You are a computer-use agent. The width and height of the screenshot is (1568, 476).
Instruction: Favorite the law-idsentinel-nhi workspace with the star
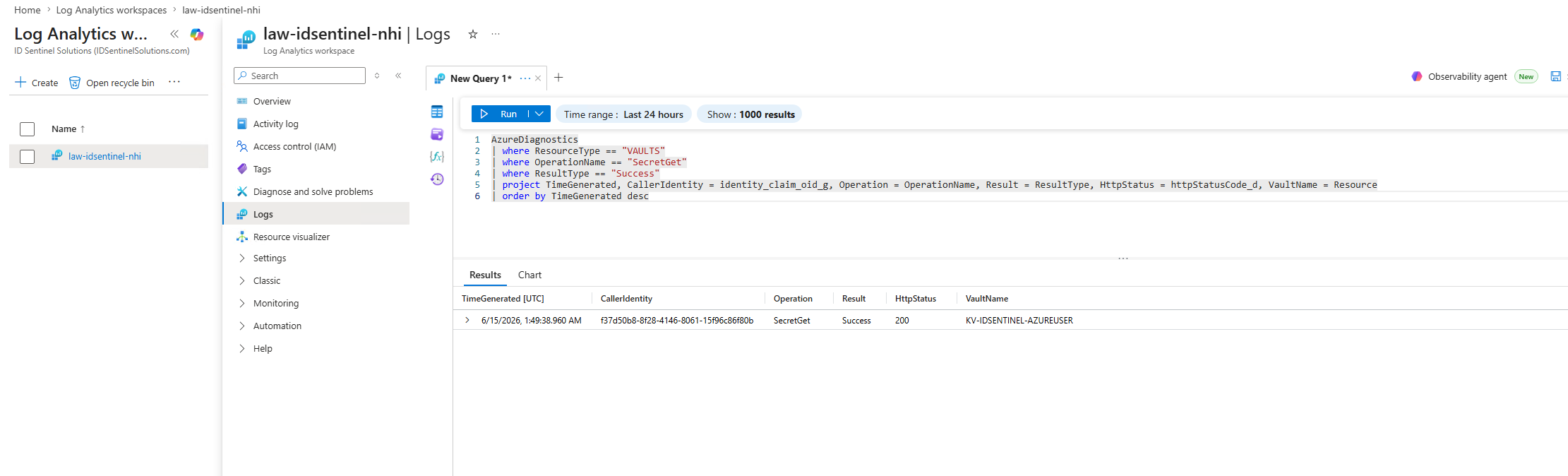(x=473, y=34)
